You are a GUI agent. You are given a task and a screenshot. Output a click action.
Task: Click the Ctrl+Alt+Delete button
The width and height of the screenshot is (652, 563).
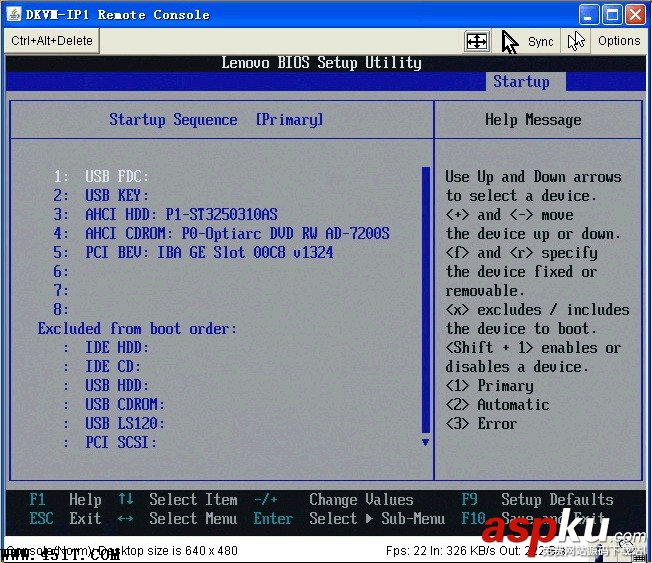click(x=52, y=41)
